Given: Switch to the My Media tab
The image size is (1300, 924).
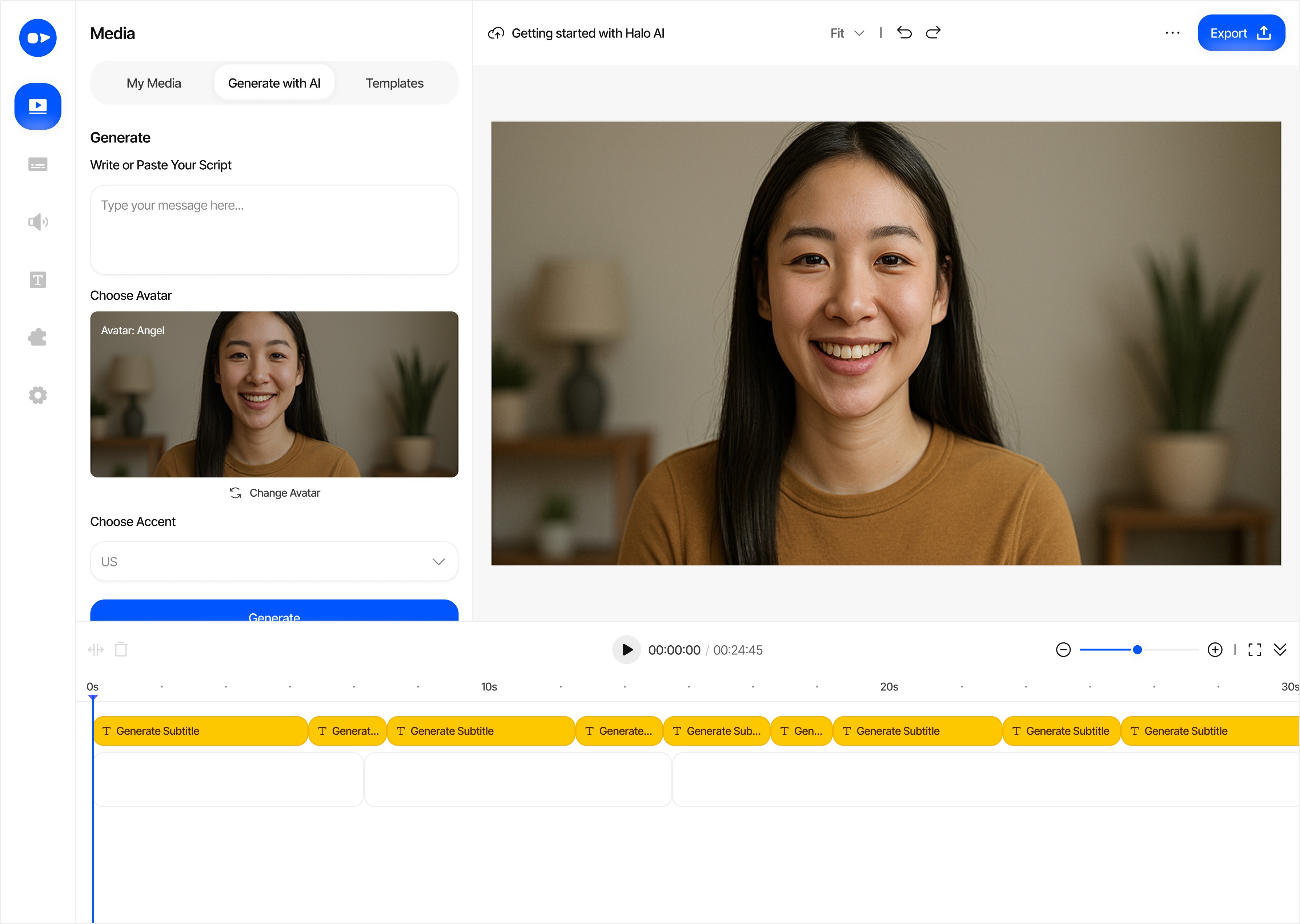Looking at the screenshot, I should (154, 83).
